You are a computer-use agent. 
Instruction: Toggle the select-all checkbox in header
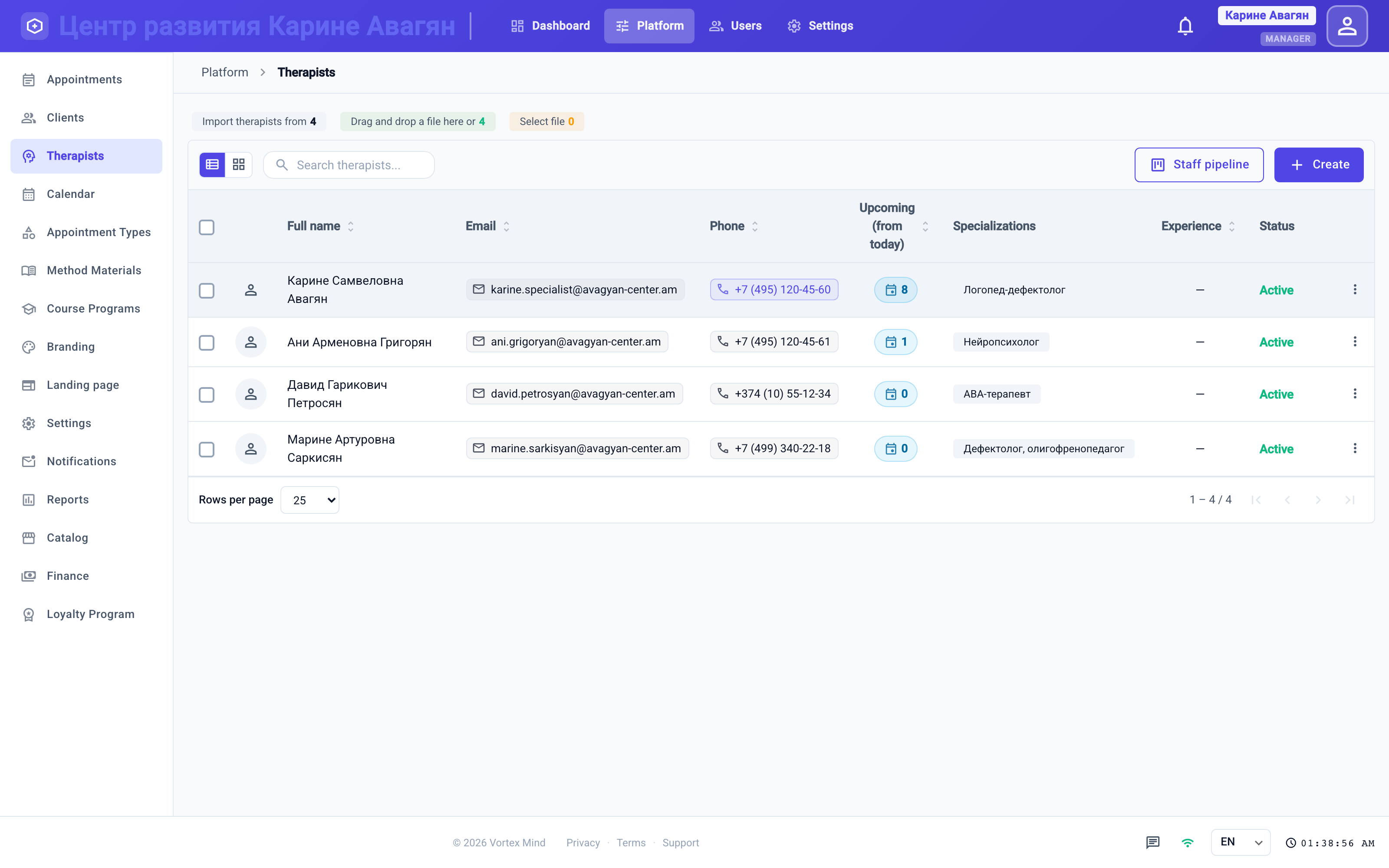tap(207, 227)
